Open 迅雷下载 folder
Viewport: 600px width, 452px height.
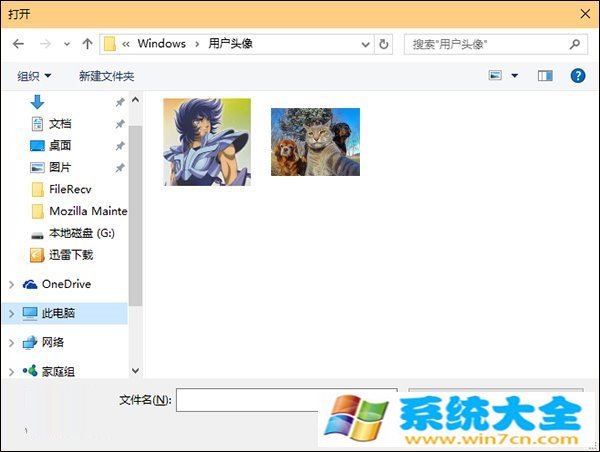[71, 255]
